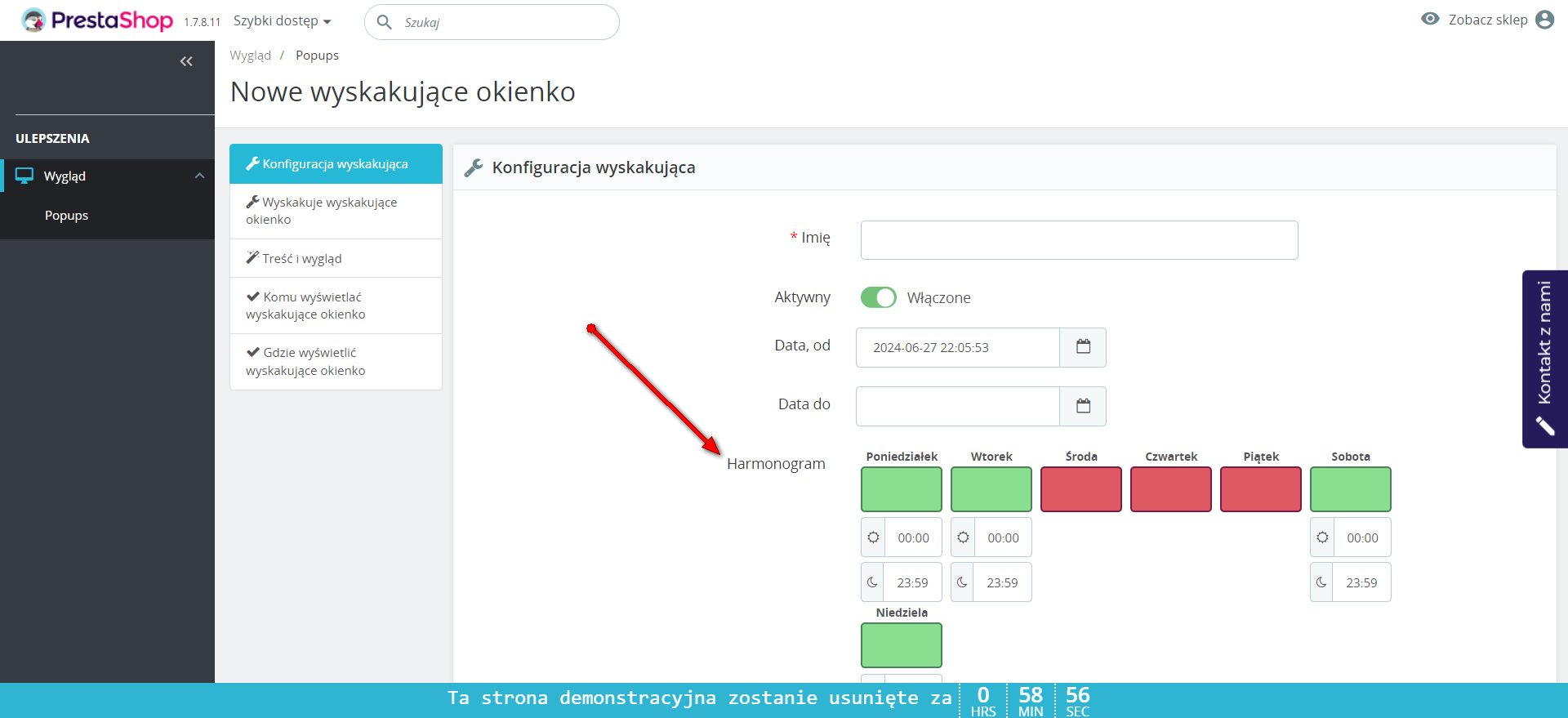Click the wrench icon in the panel header
This screenshot has width=1568, height=718.
pos(474,167)
